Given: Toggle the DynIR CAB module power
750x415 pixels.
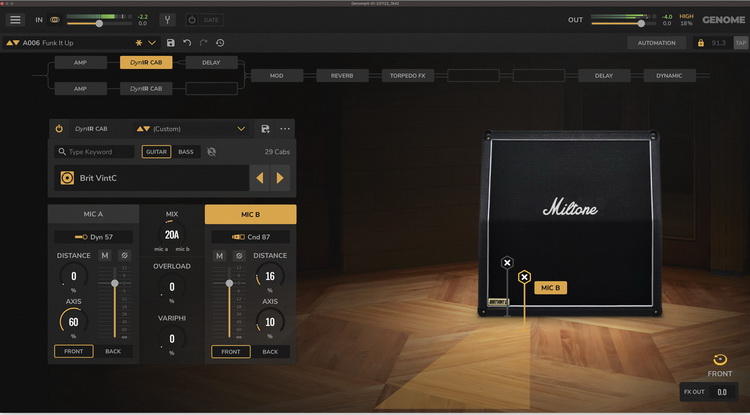Looking at the screenshot, I should 59,129.
